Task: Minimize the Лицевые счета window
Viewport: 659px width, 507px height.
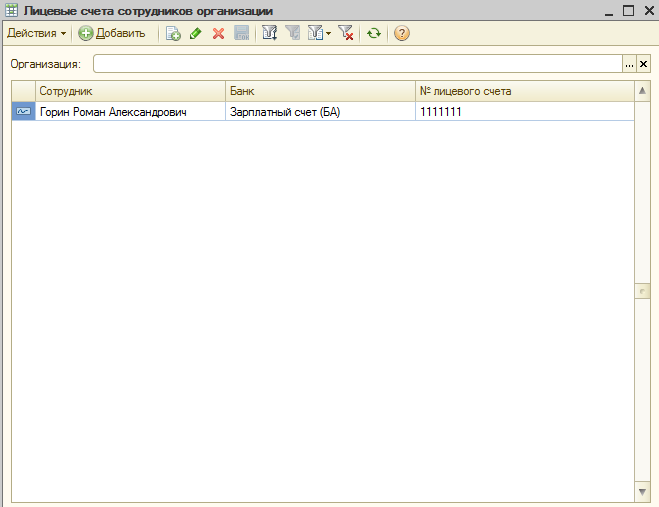Action: click(609, 11)
